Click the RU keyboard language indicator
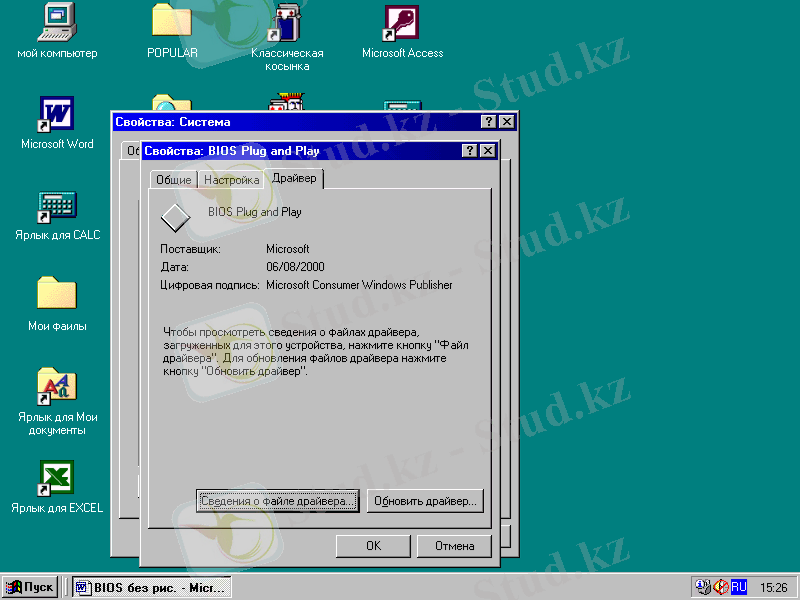Image resolution: width=800 pixels, height=600 pixels. [x=738, y=587]
